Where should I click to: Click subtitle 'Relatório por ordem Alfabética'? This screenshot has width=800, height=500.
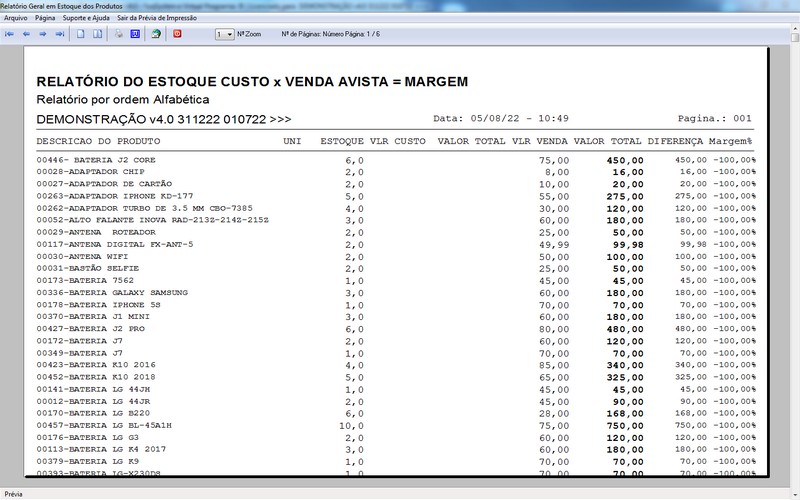123,99
